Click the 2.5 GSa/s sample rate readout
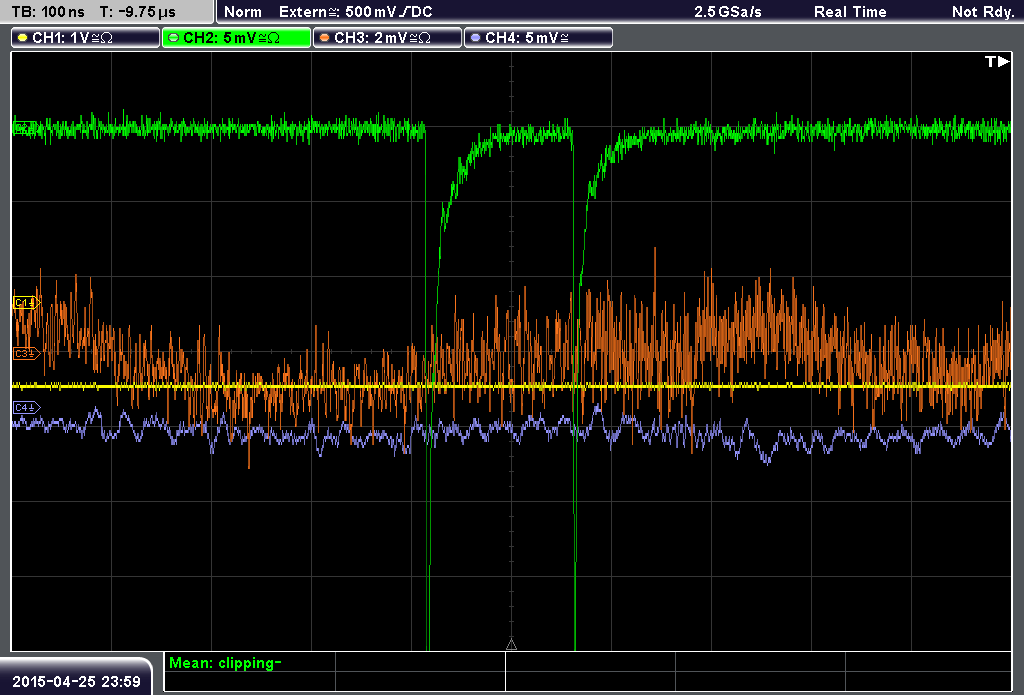Image resolution: width=1024 pixels, height=695 pixels. [x=728, y=12]
